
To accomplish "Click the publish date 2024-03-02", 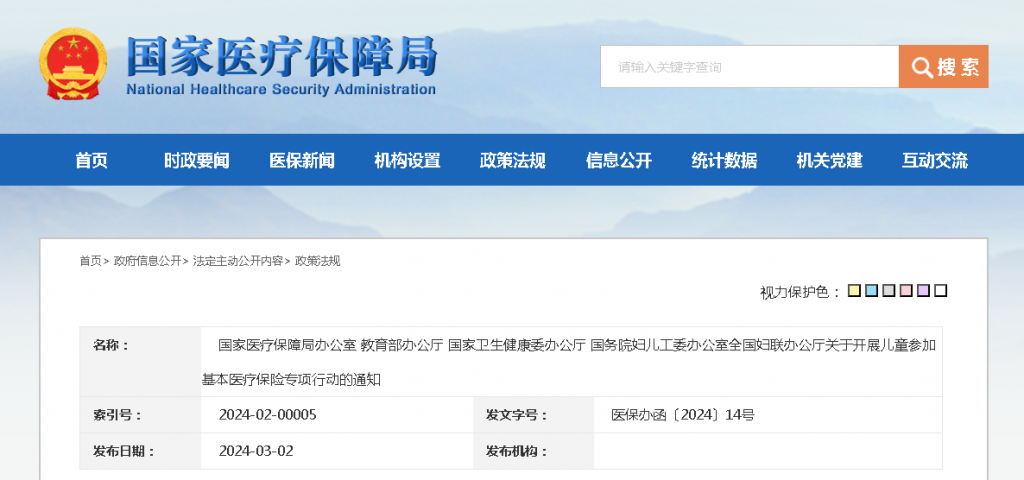I will pos(256,451).
